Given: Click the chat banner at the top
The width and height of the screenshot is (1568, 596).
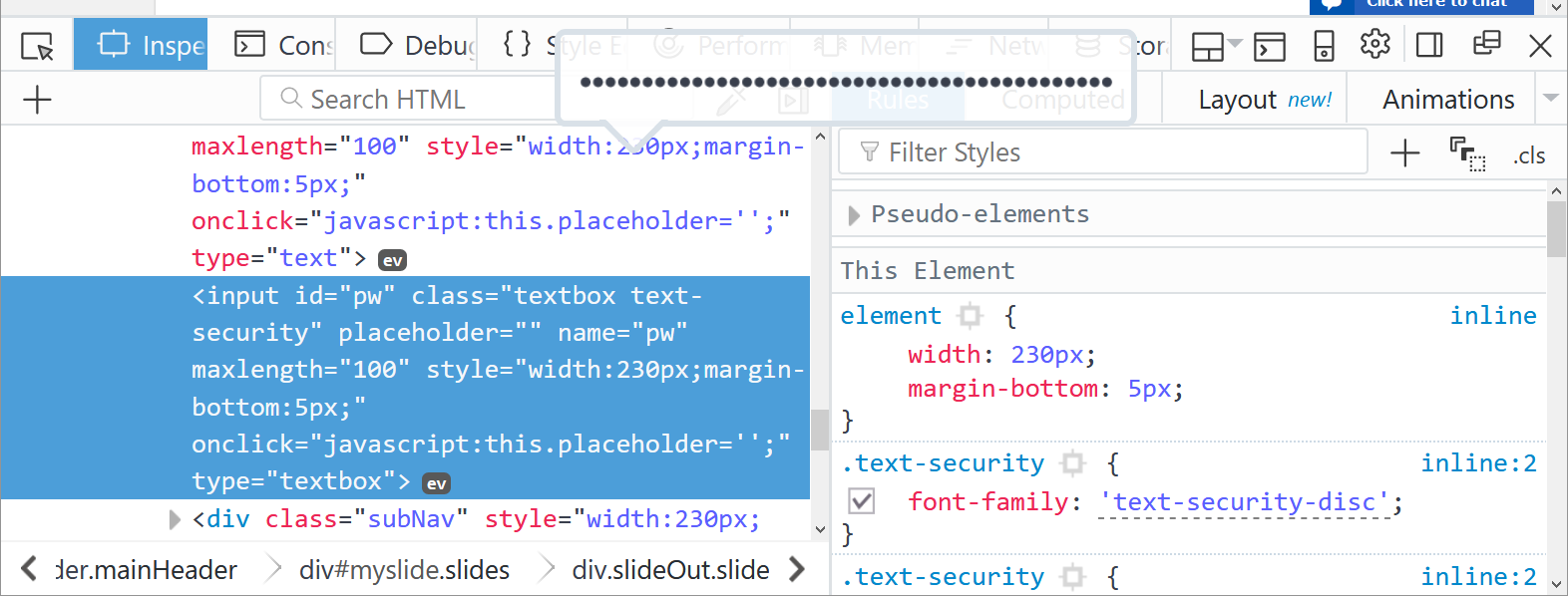Looking at the screenshot, I should [x=1421, y=6].
